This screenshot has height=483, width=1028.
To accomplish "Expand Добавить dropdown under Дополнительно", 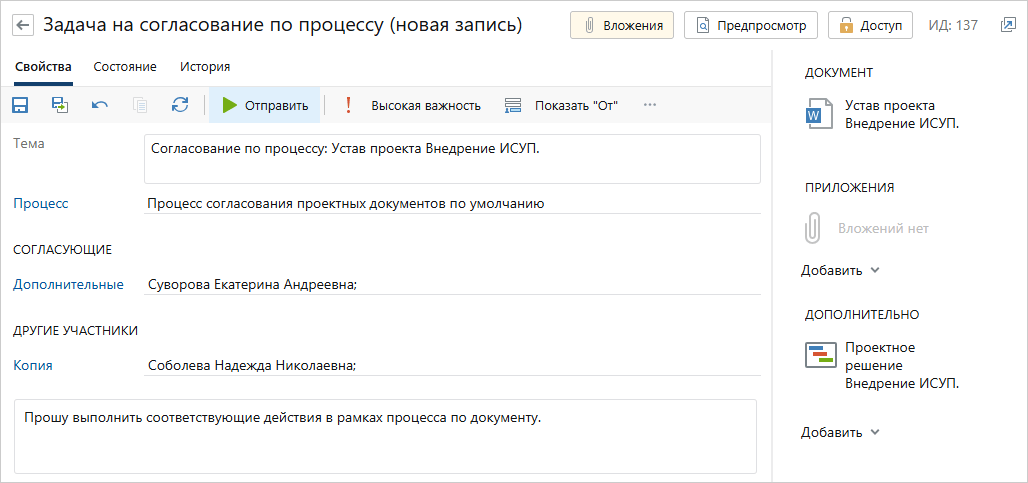I will pyautogui.click(x=840, y=433).
